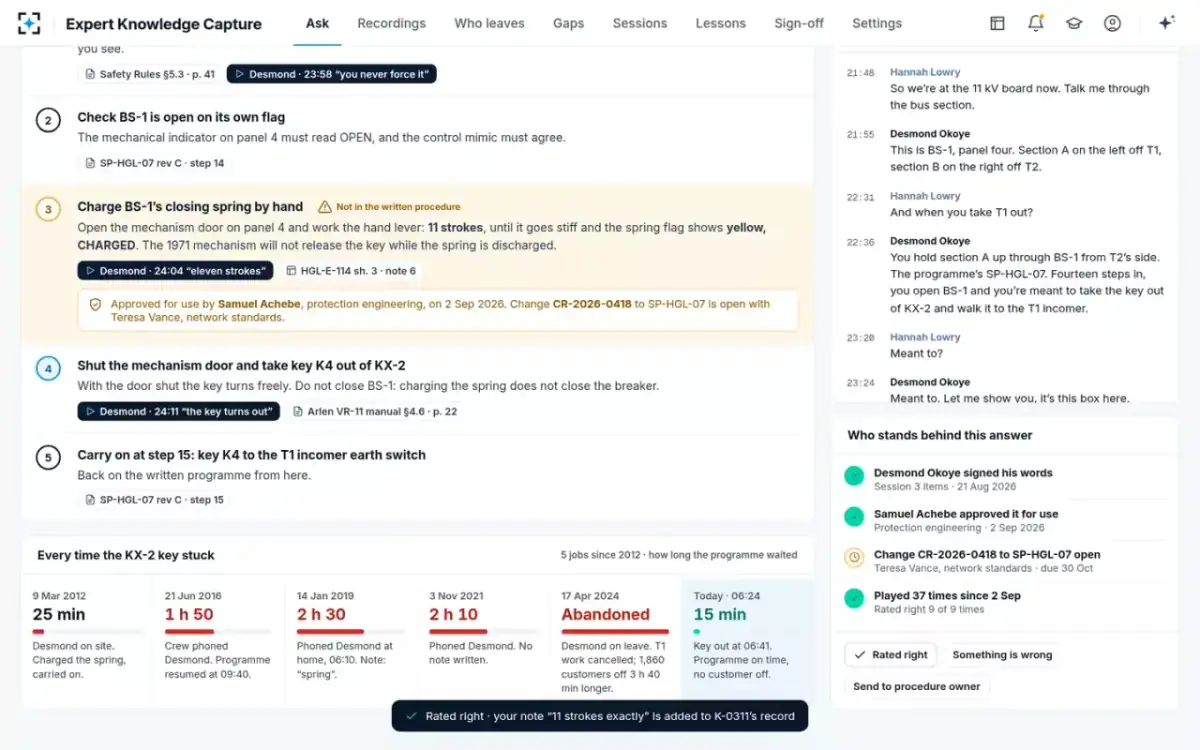Click heading 'Shut the mechanism door and take key K4'

(x=241, y=365)
